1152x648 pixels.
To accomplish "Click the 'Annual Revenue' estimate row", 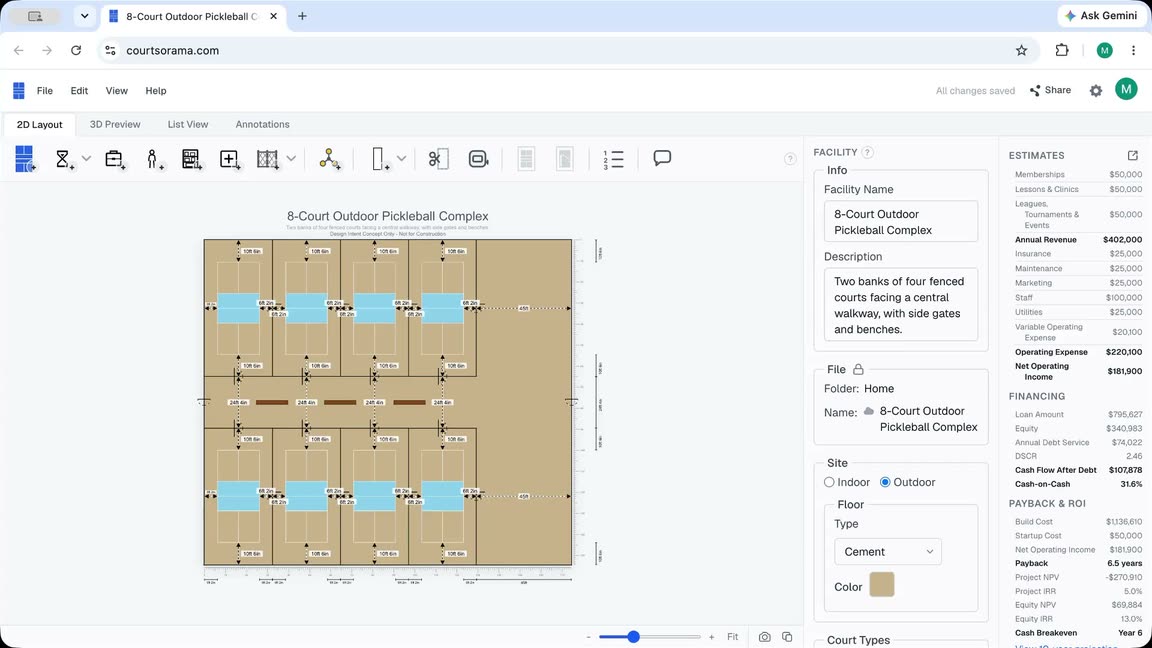I will (1078, 240).
